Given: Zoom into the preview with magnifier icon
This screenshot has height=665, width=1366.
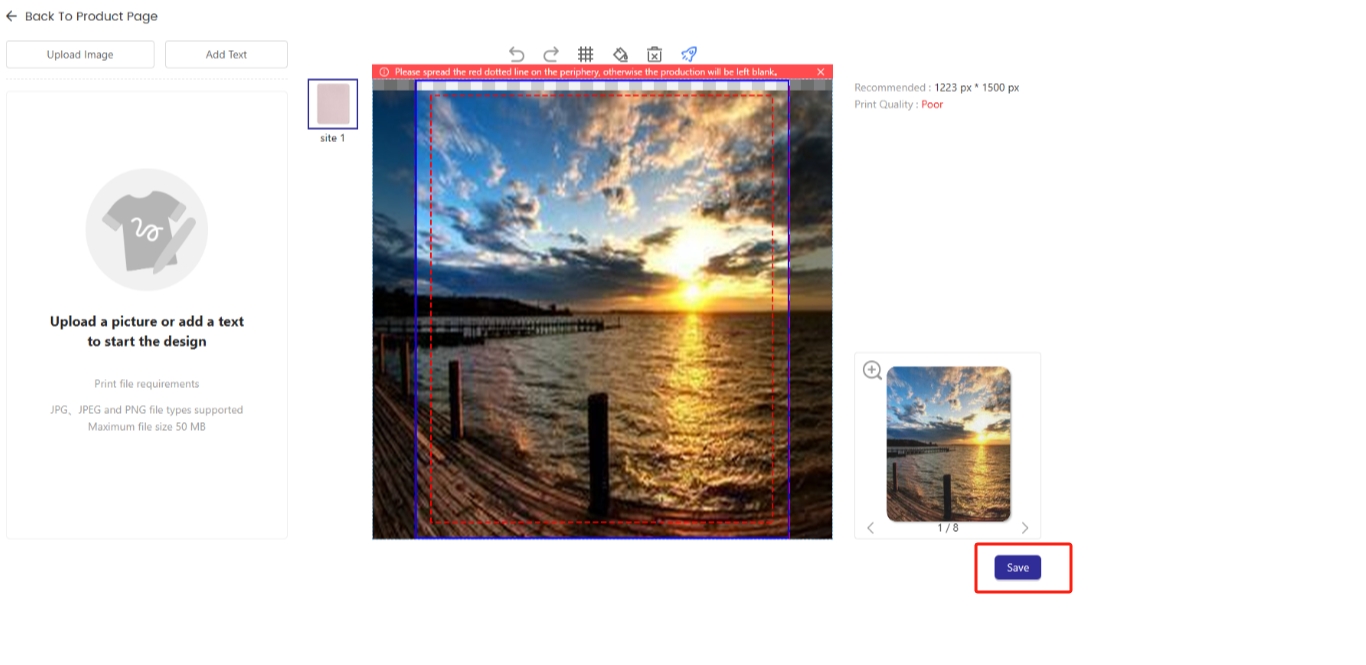Looking at the screenshot, I should [872, 370].
